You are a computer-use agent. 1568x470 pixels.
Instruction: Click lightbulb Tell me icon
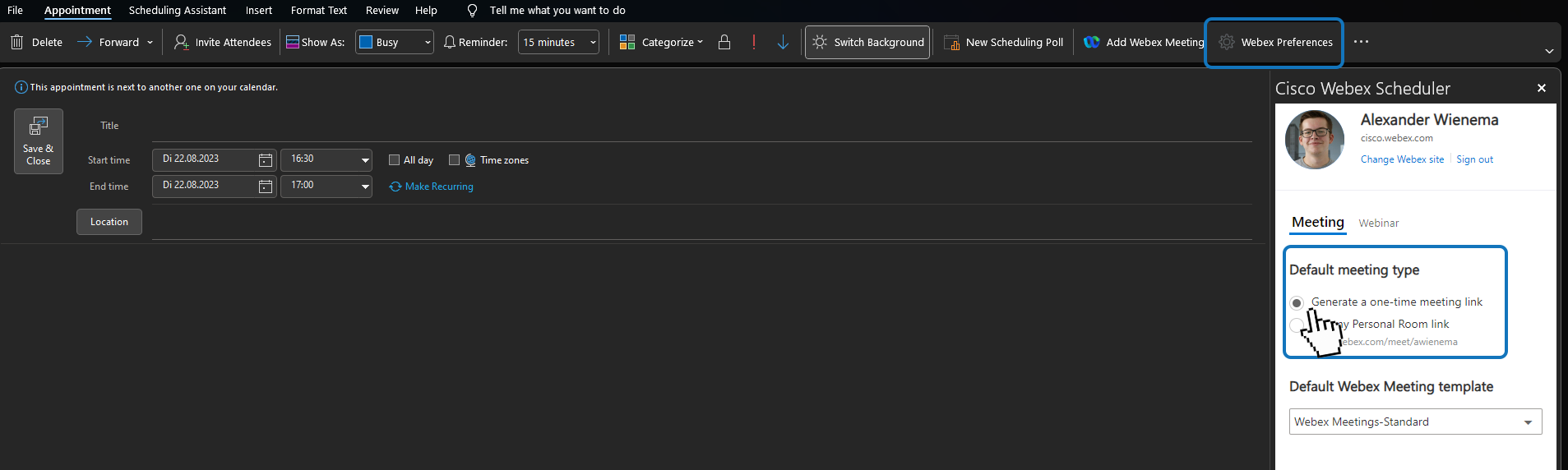pyautogui.click(x=472, y=11)
